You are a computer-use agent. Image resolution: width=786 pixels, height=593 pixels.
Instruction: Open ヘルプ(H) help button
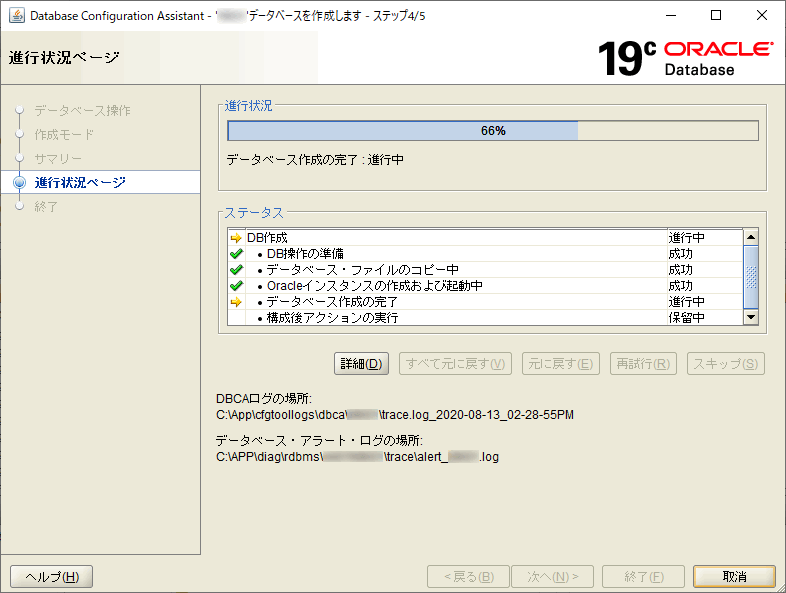point(52,576)
